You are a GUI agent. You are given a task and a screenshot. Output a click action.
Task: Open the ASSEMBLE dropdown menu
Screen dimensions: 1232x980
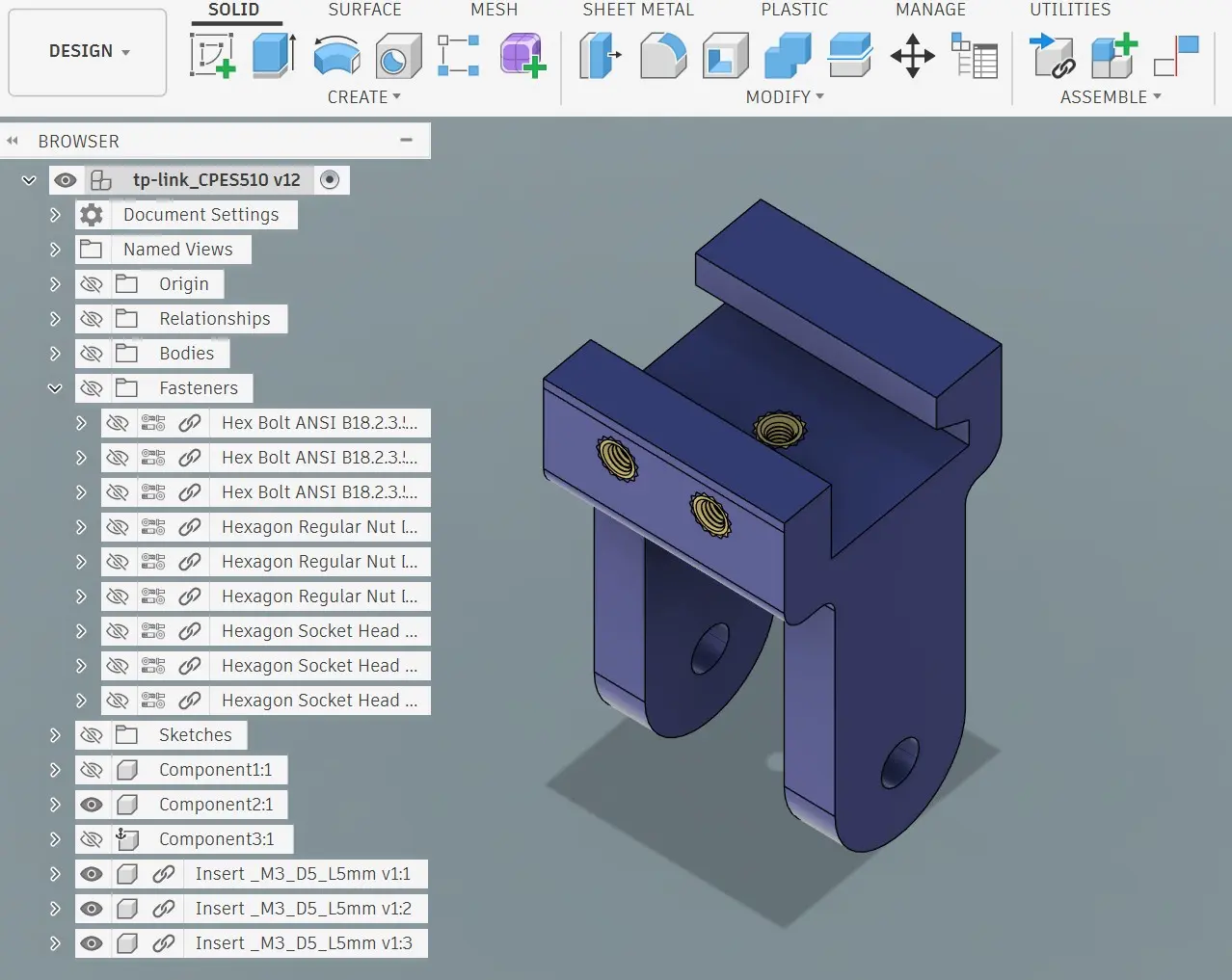click(x=1111, y=97)
